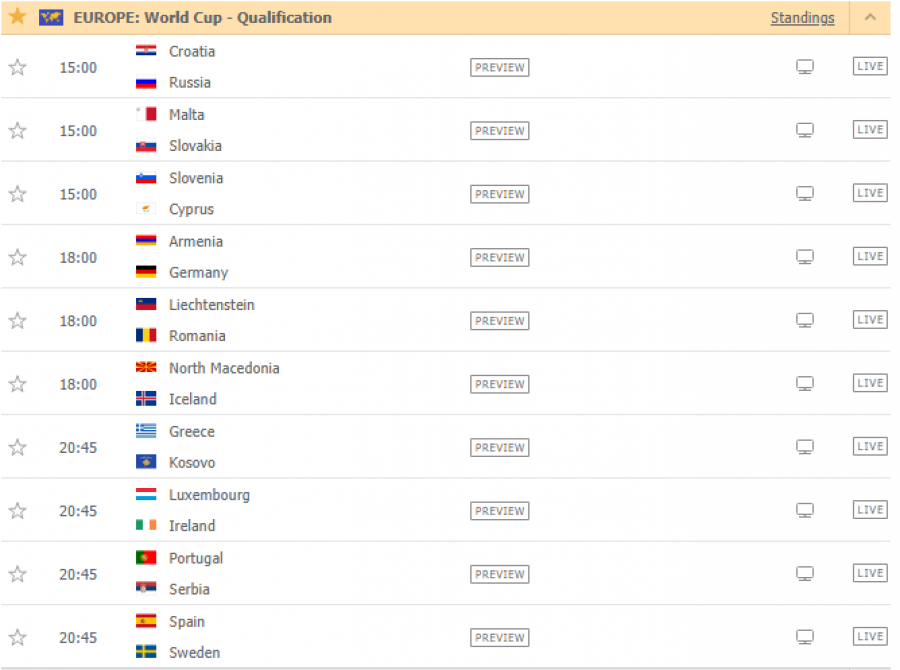Open the Standings link
Image resolution: width=900 pixels, height=670 pixels.
point(802,18)
